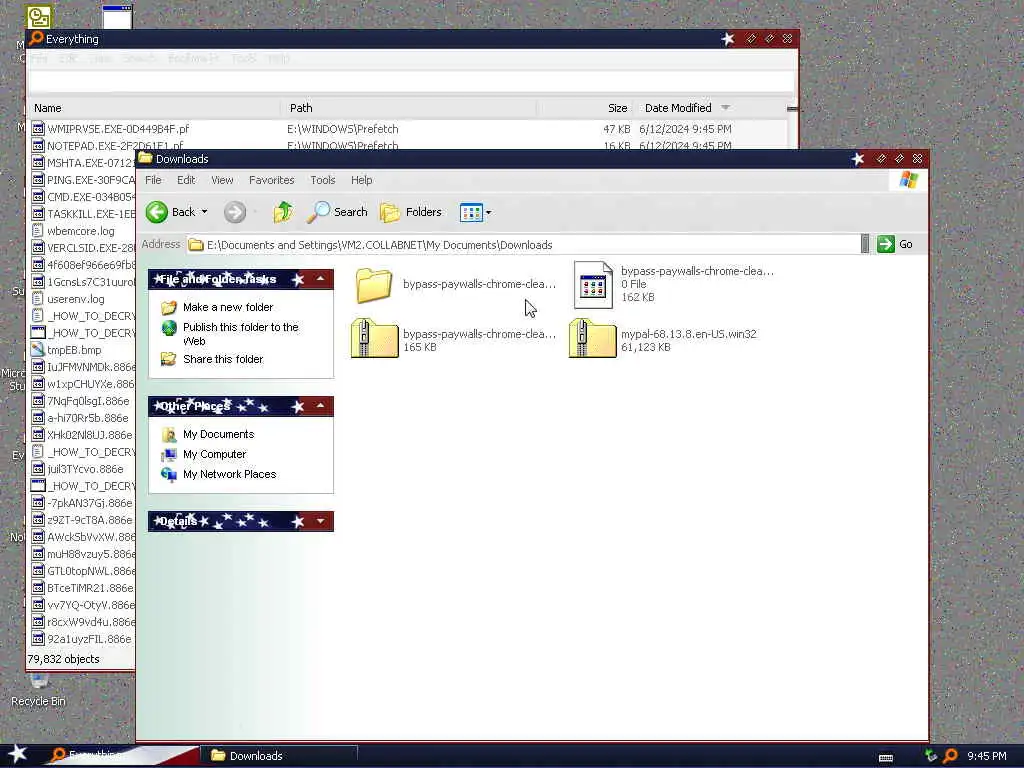Select the bypass-paywalls-chrome-clean folder icon
The height and width of the screenshot is (768, 1024).
374,285
